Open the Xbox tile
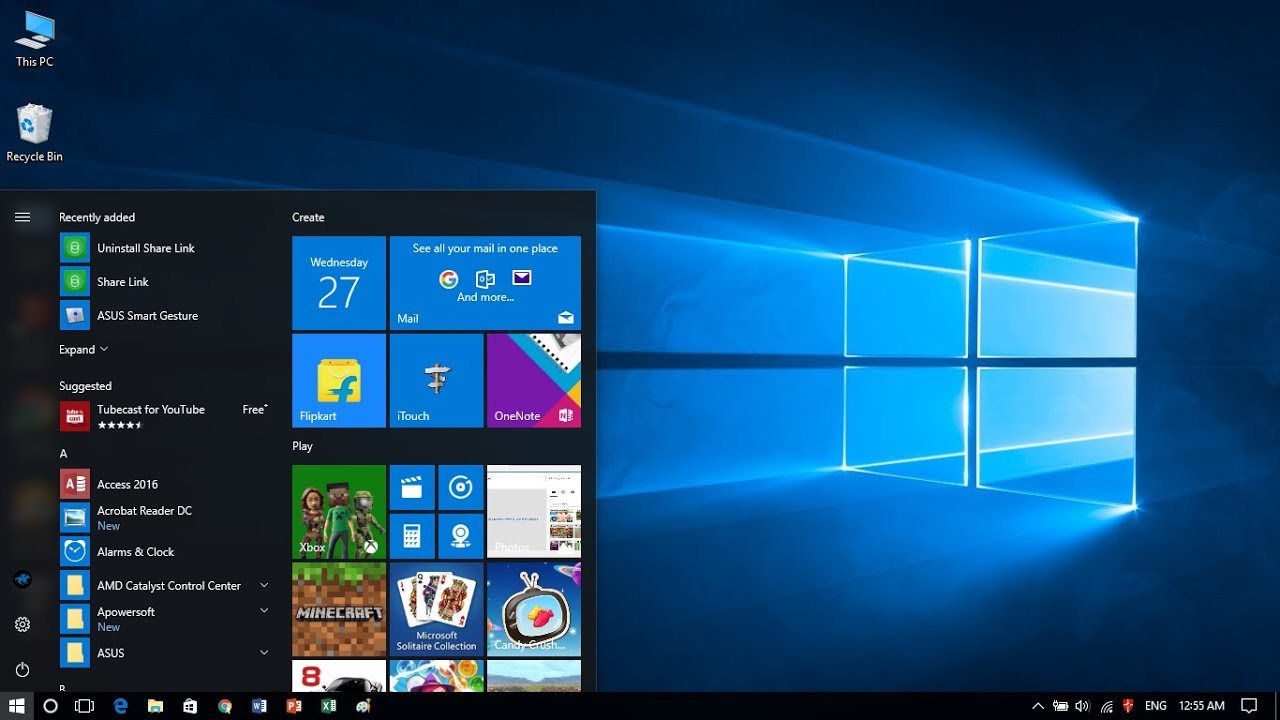This screenshot has width=1280, height=720. click(339, 512)
